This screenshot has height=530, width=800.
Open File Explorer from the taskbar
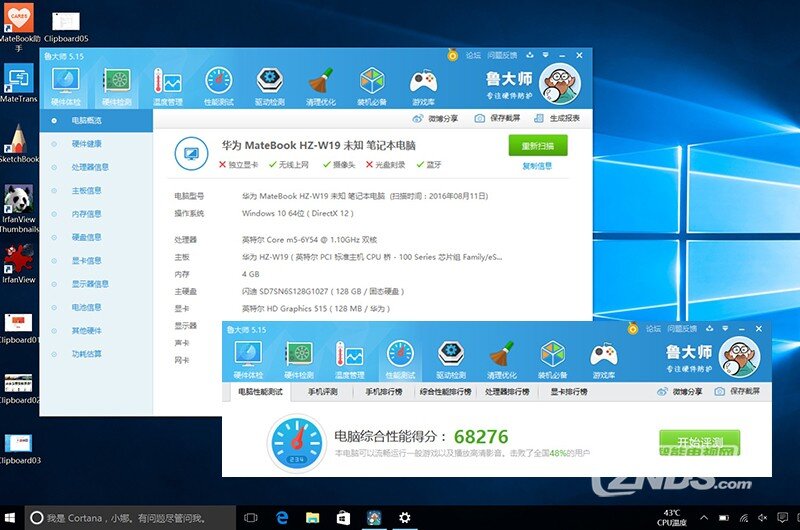[x=312, y=518]
